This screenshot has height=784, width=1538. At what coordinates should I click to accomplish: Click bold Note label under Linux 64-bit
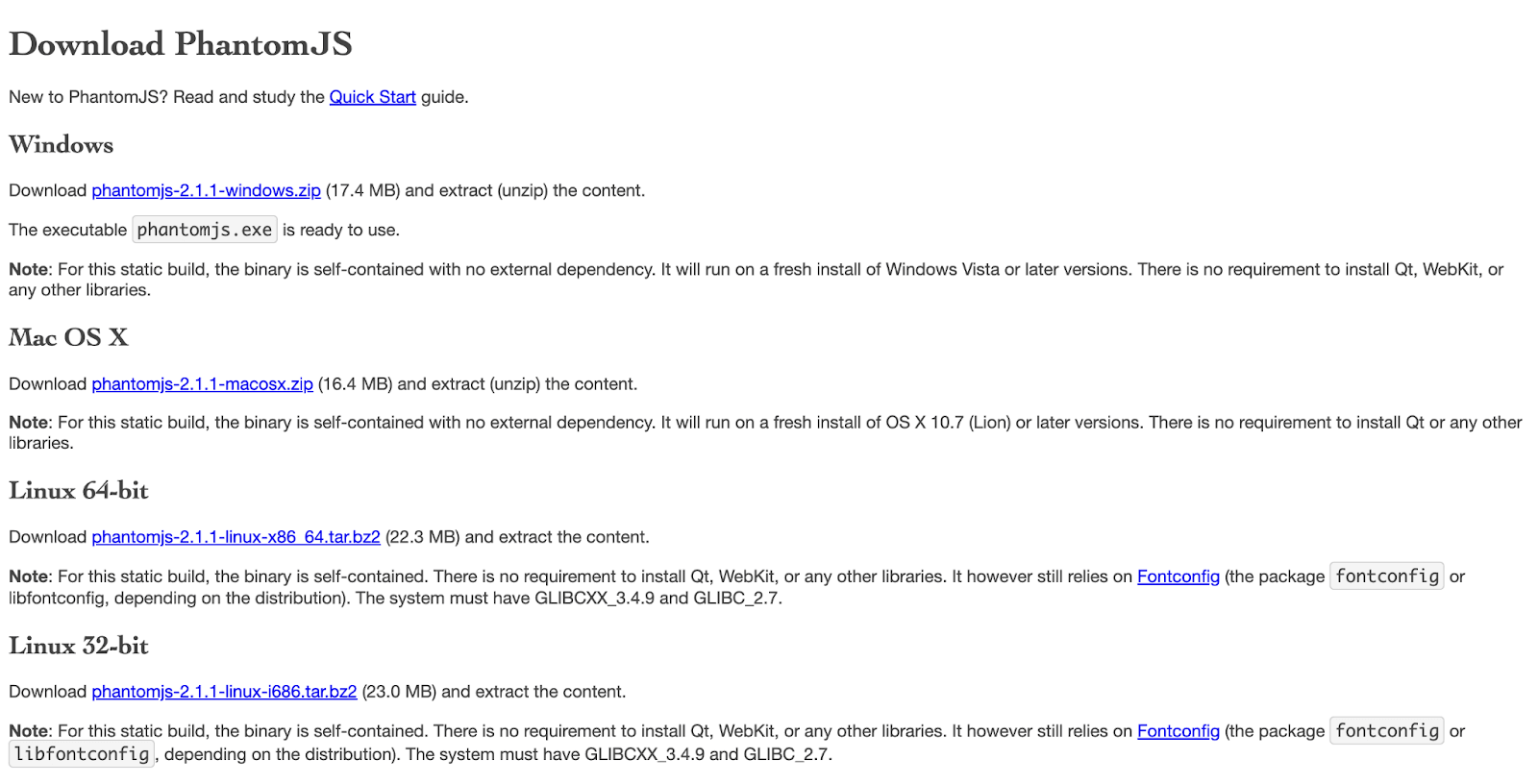tap(28, 576)
